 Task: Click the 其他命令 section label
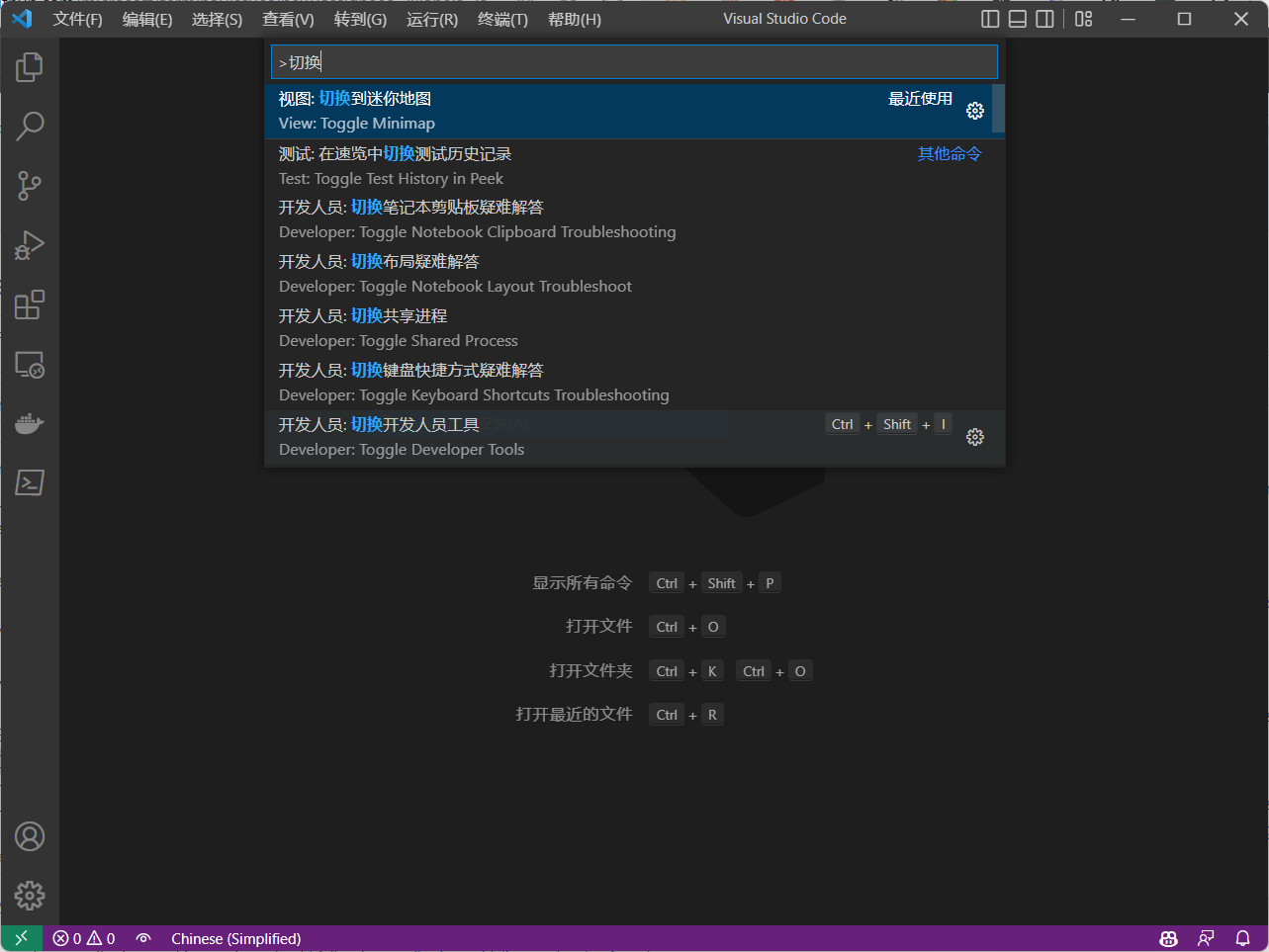pyautogui.click(x=950, y=154)
